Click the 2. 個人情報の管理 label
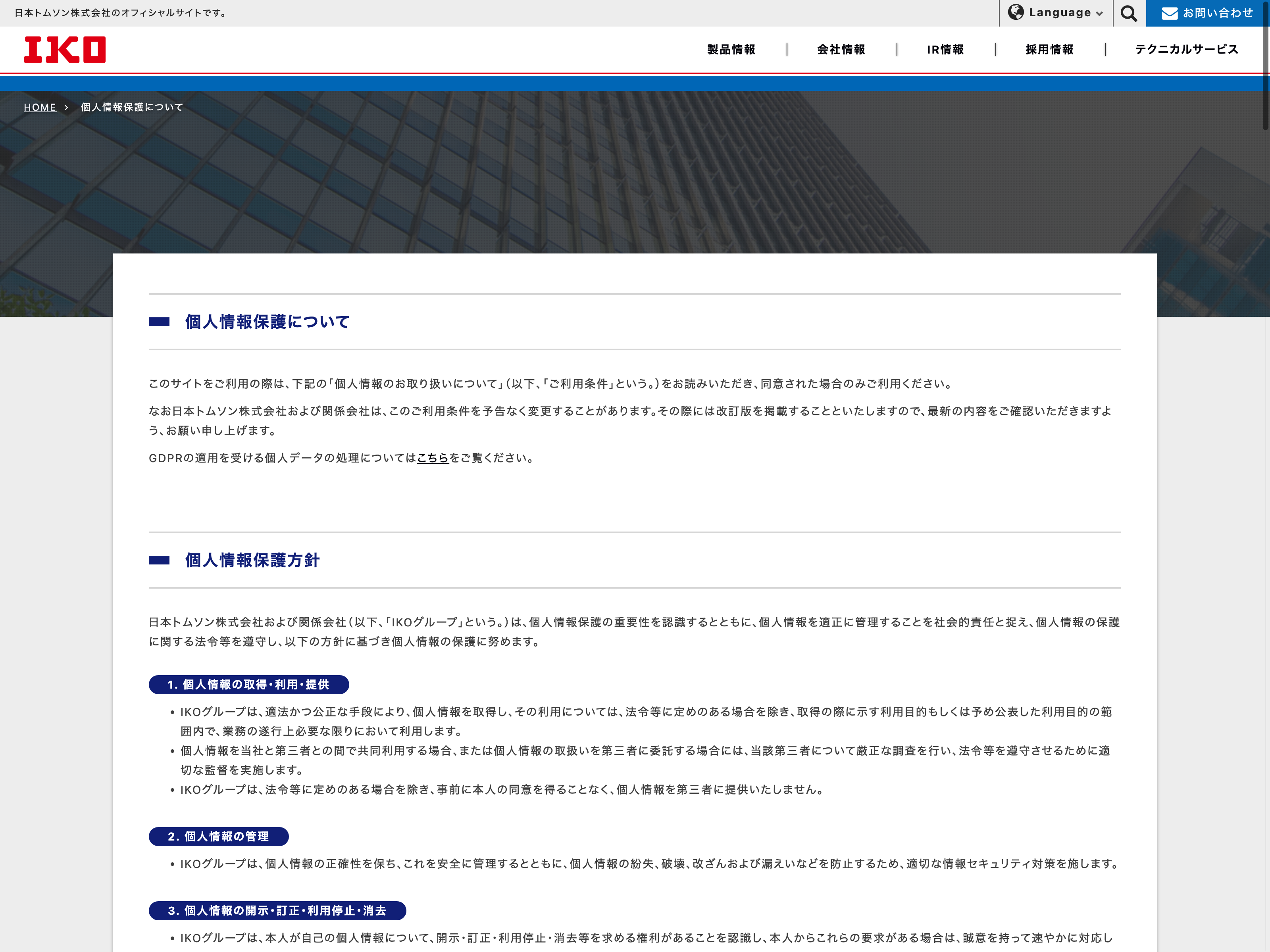The height and width of the screenshot is (952, 1270). click(x=218, y=837)
